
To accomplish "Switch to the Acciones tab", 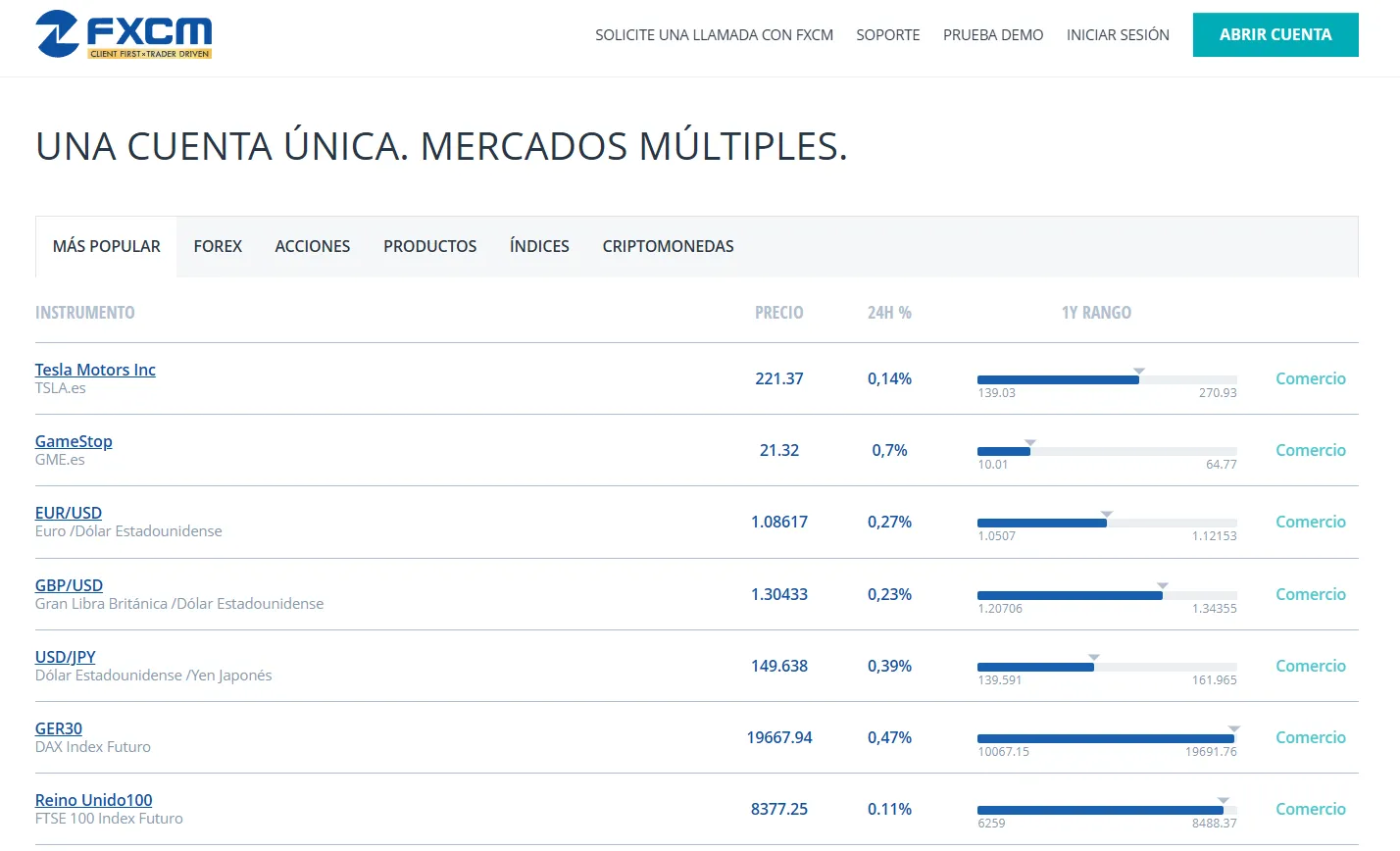I will (313, 246).
